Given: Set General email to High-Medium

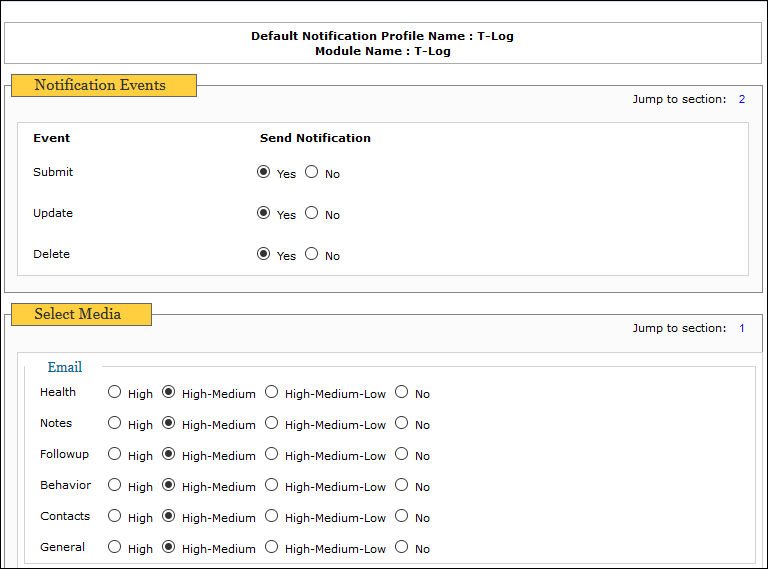Looking at the screenshot, I should 168,547.
